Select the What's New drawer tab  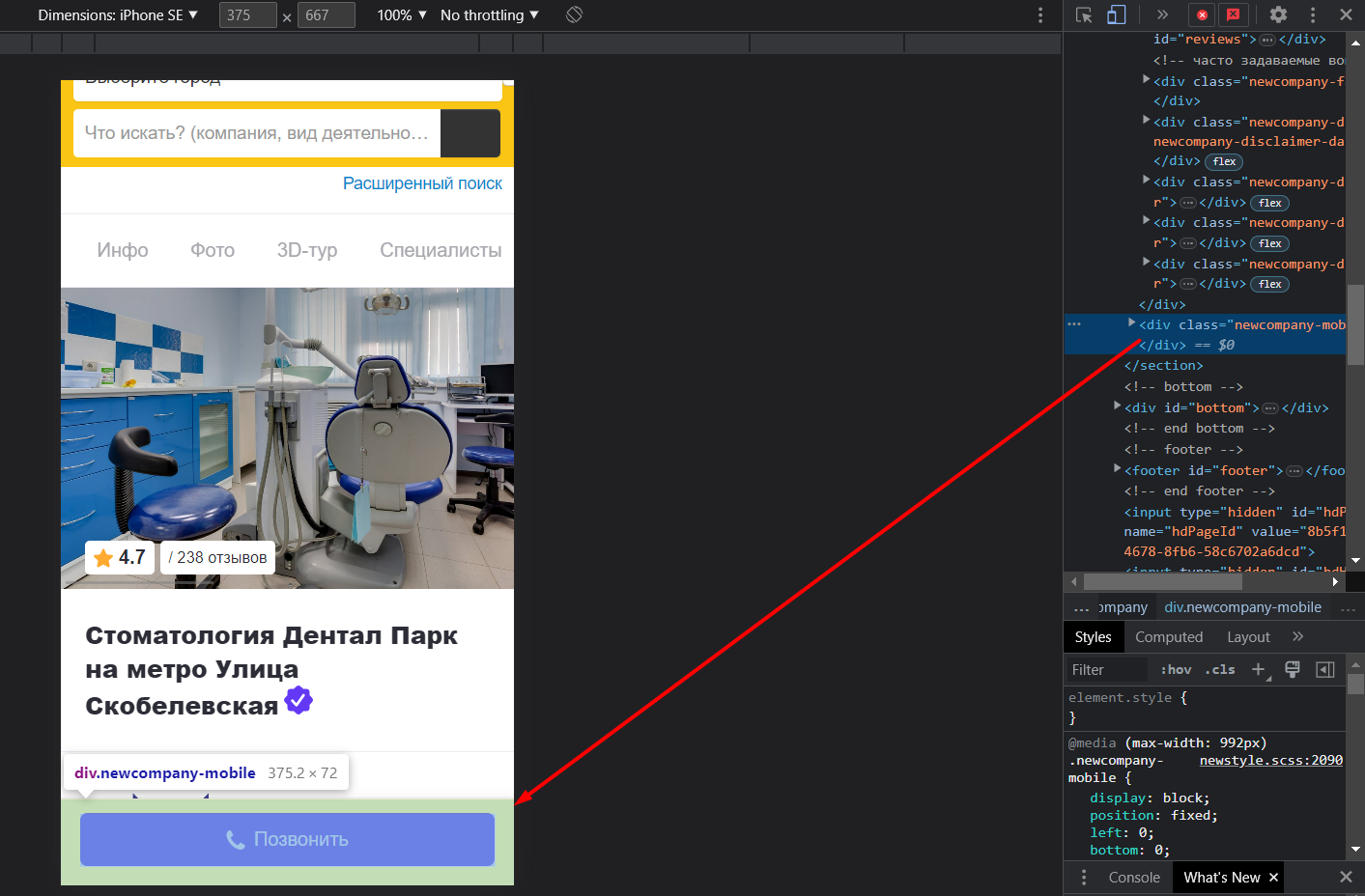(1221, 878)
